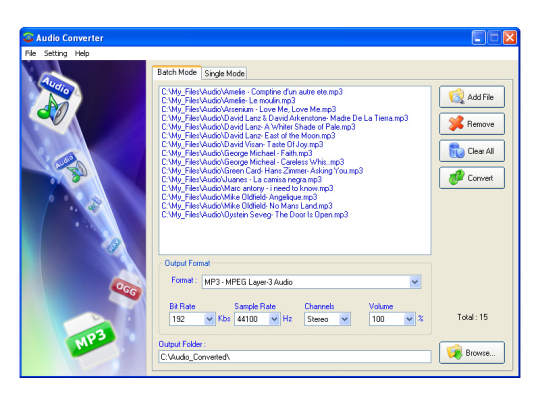Select file A Whiter Shade of Pale.mp3
This screenshot has height=405, width=540.
click(x=258, y=127)
